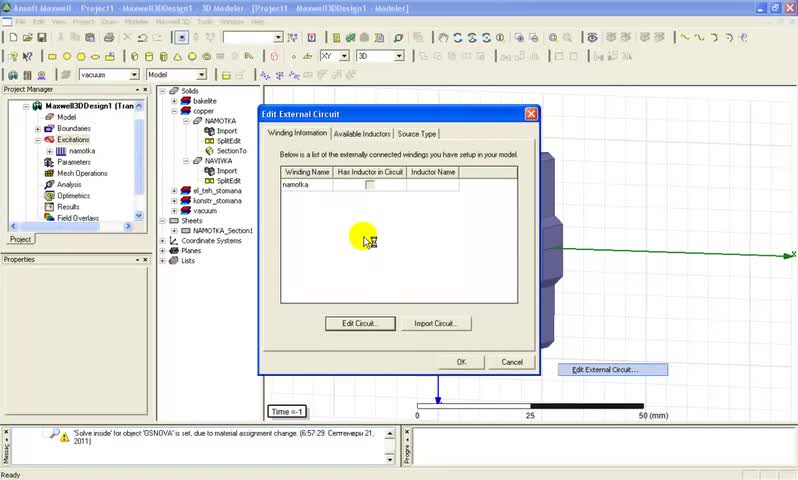Select Analysis in project tree
798x480 pixels.
(x=69, y=185)
